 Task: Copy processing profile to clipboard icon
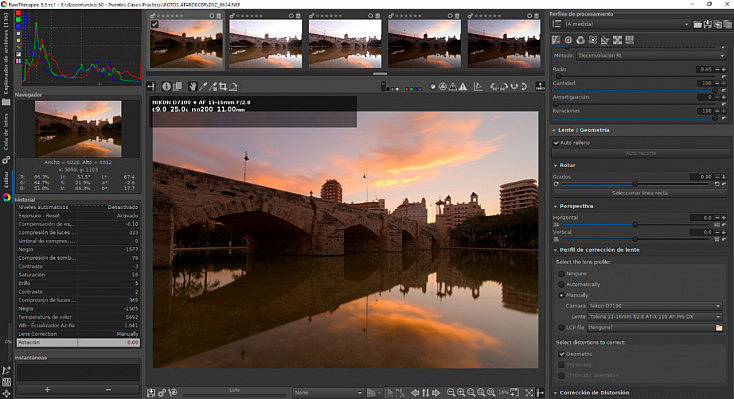(x=718, y=24)
